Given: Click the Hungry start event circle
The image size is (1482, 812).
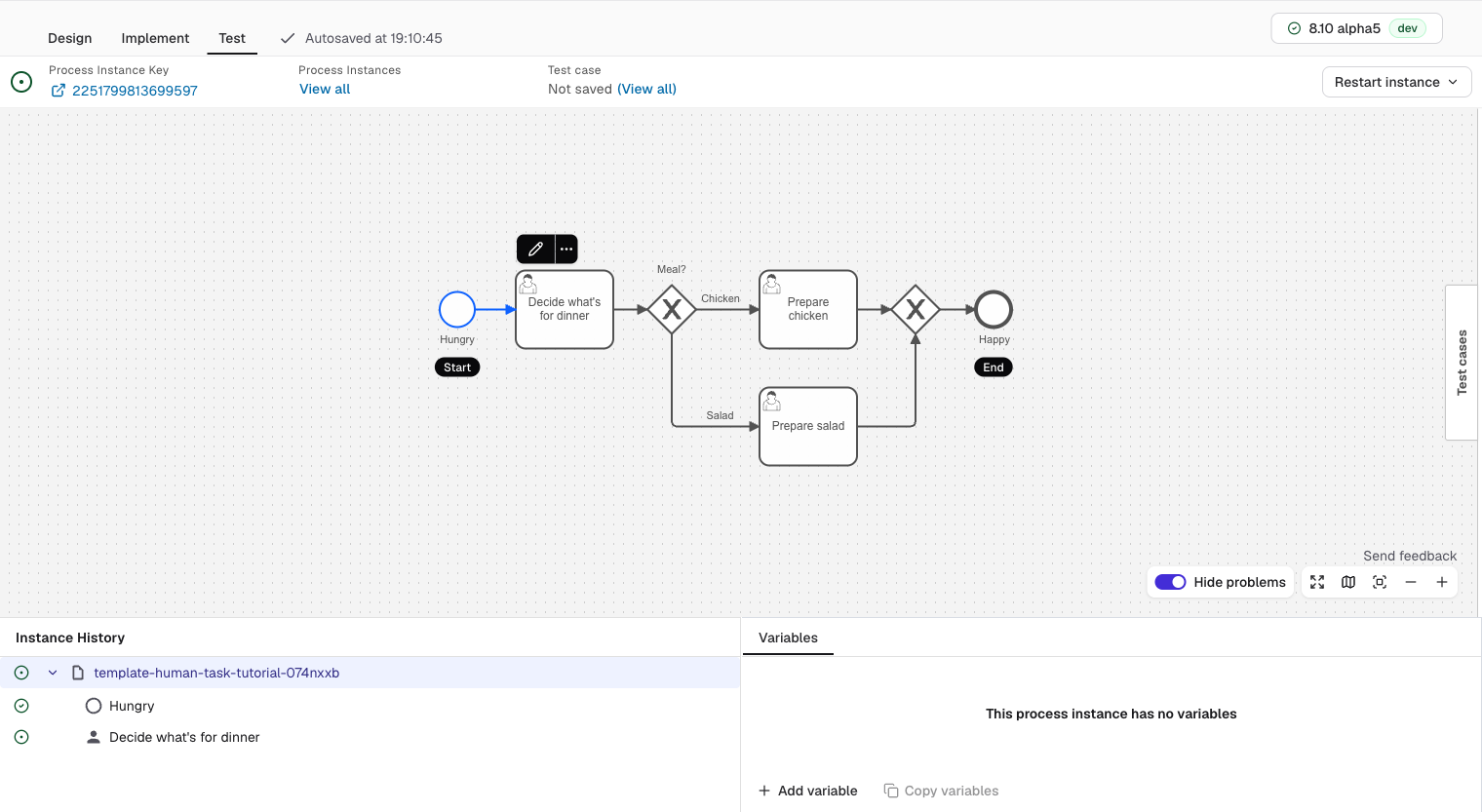Looking at the screenshot, I should tap(457, 310).
